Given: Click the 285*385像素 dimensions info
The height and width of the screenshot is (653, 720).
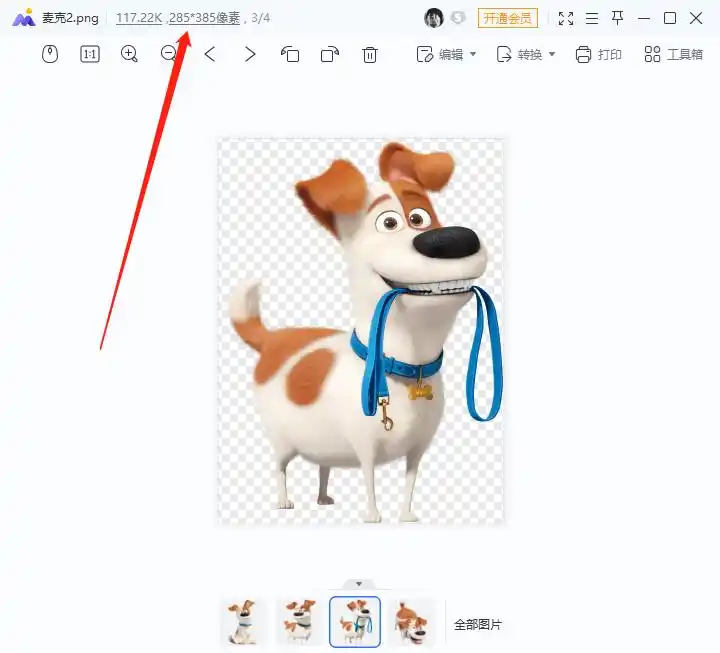Looking at the screenshot, I should tap(204, 18).
